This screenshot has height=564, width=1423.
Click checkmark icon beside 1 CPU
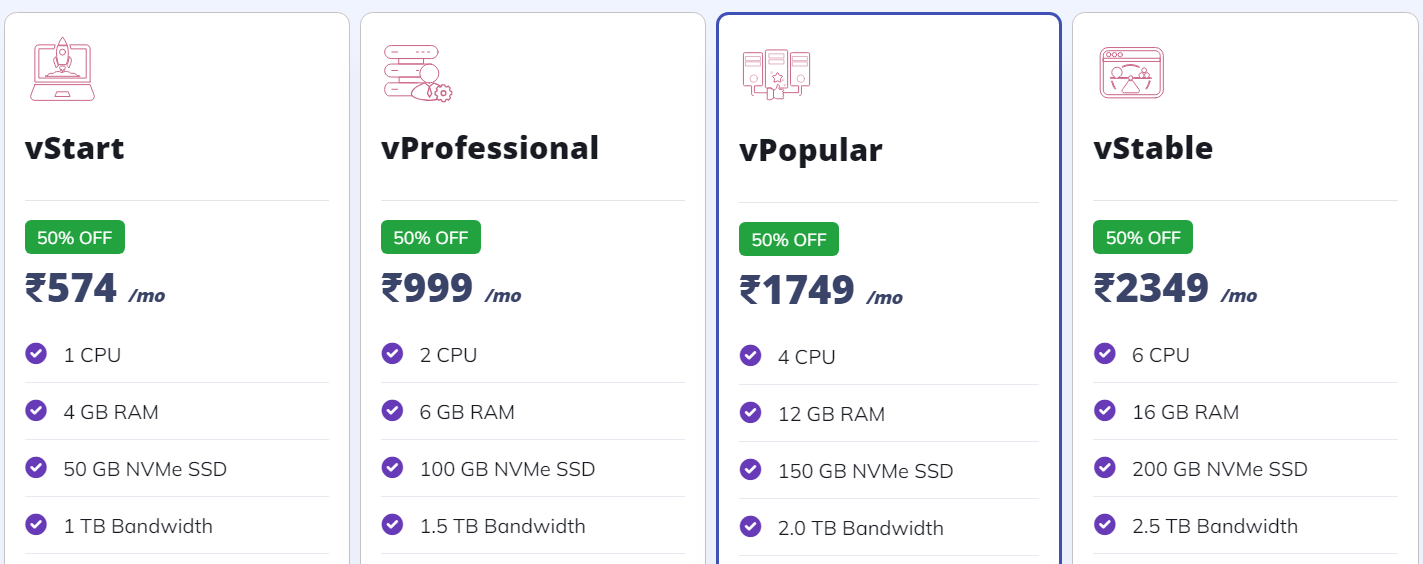[36, 353]
